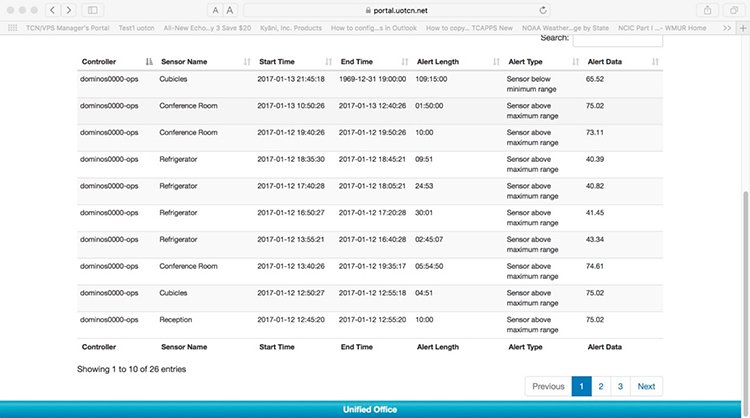This screenshot has width=750, height=418.
Task: Reload the portal.uotcn.net page
Action: (542, 10)
